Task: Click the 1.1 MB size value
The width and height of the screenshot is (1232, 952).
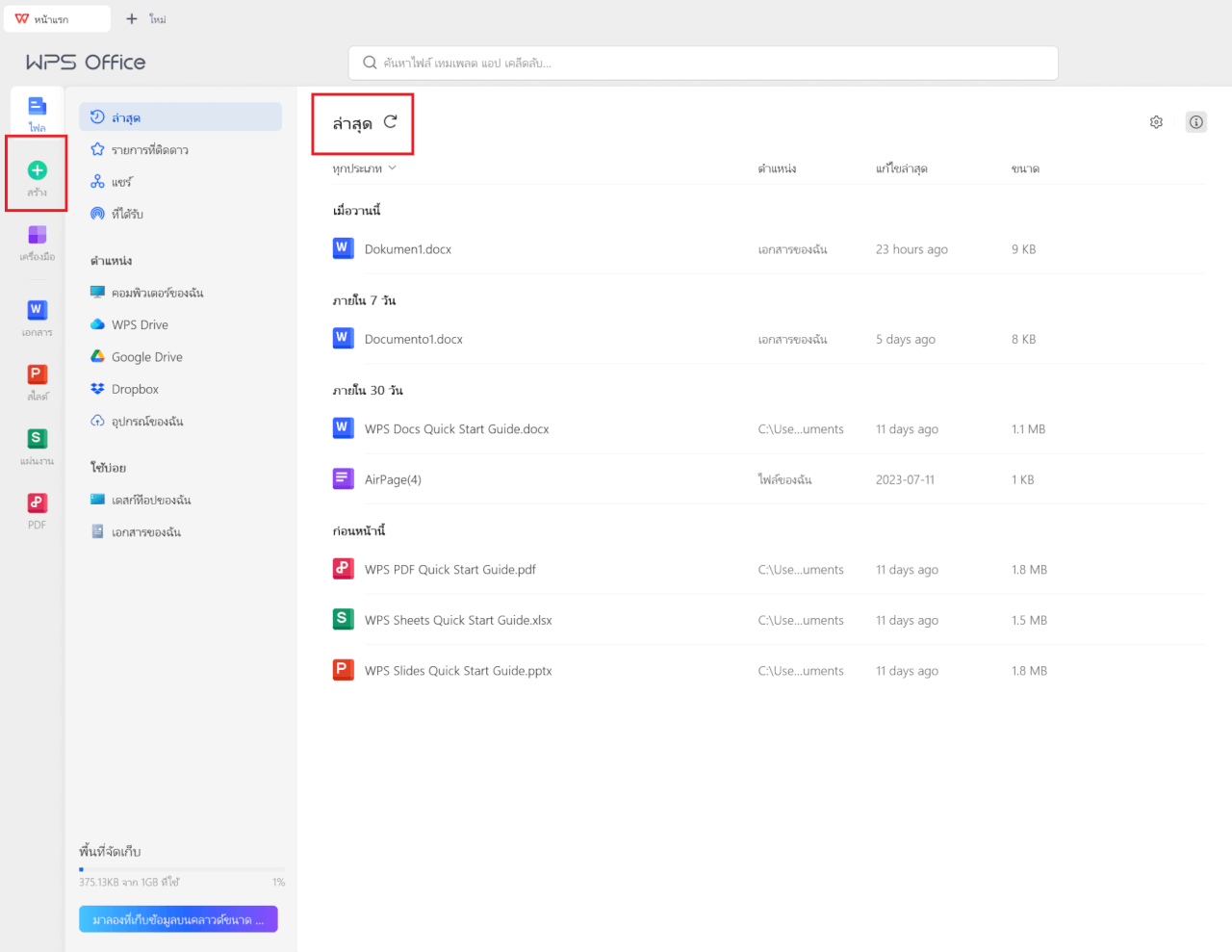Action: tap(1028, 429)
